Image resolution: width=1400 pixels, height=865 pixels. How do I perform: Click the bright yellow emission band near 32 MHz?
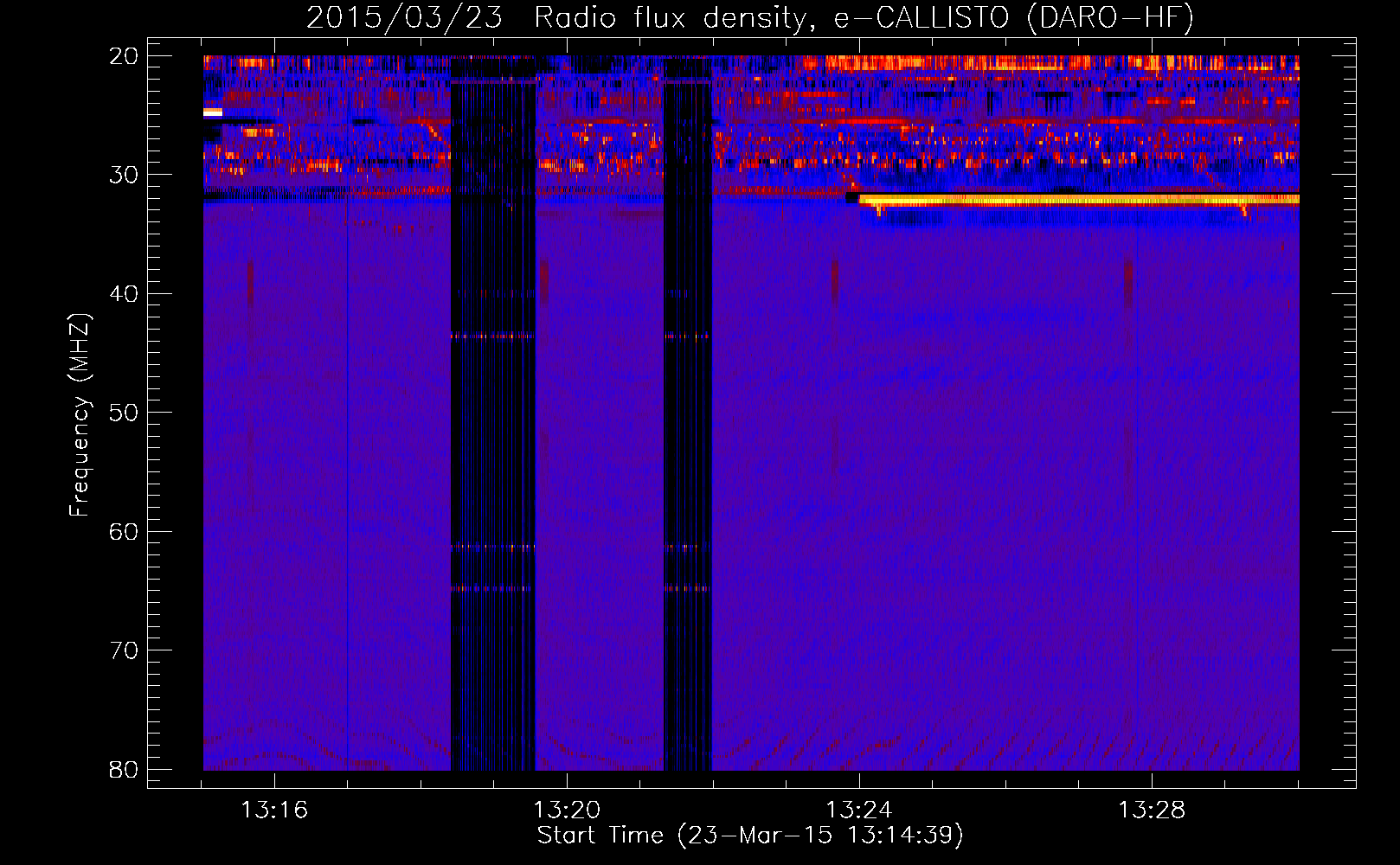[1079, 200]
